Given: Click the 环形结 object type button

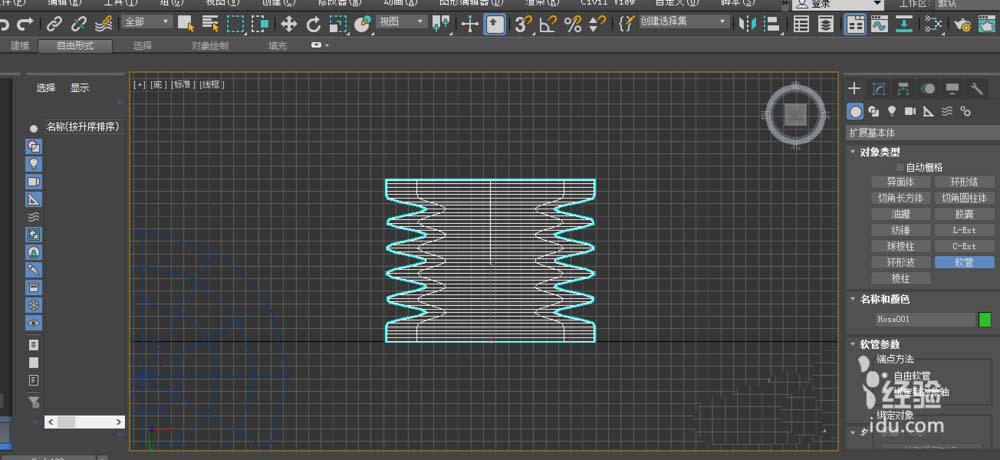Looking at the screenshot, I should coord(963,182).
